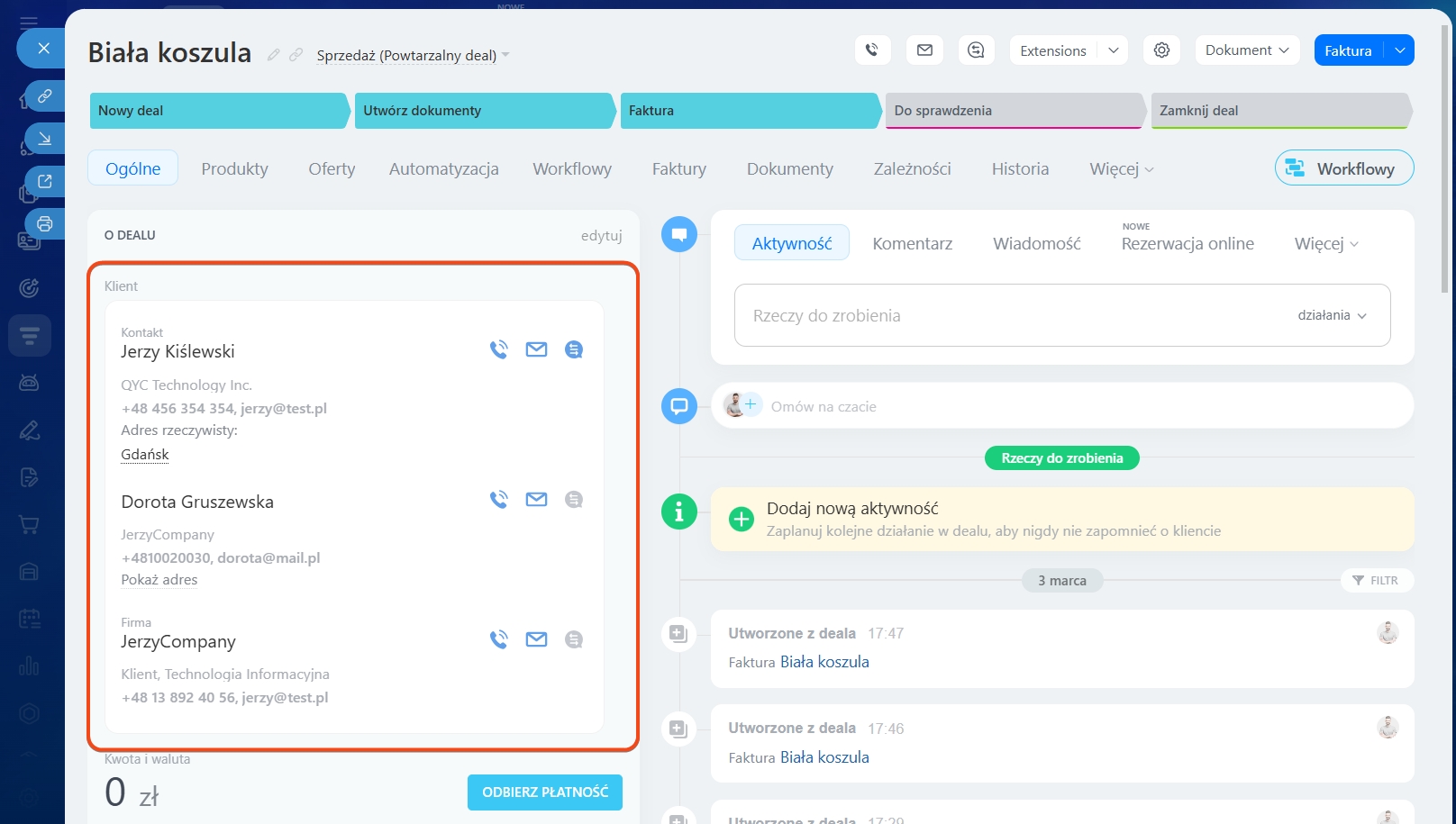
Task: Click the phone call icon in top toolbar
Action: pos(872,50)
